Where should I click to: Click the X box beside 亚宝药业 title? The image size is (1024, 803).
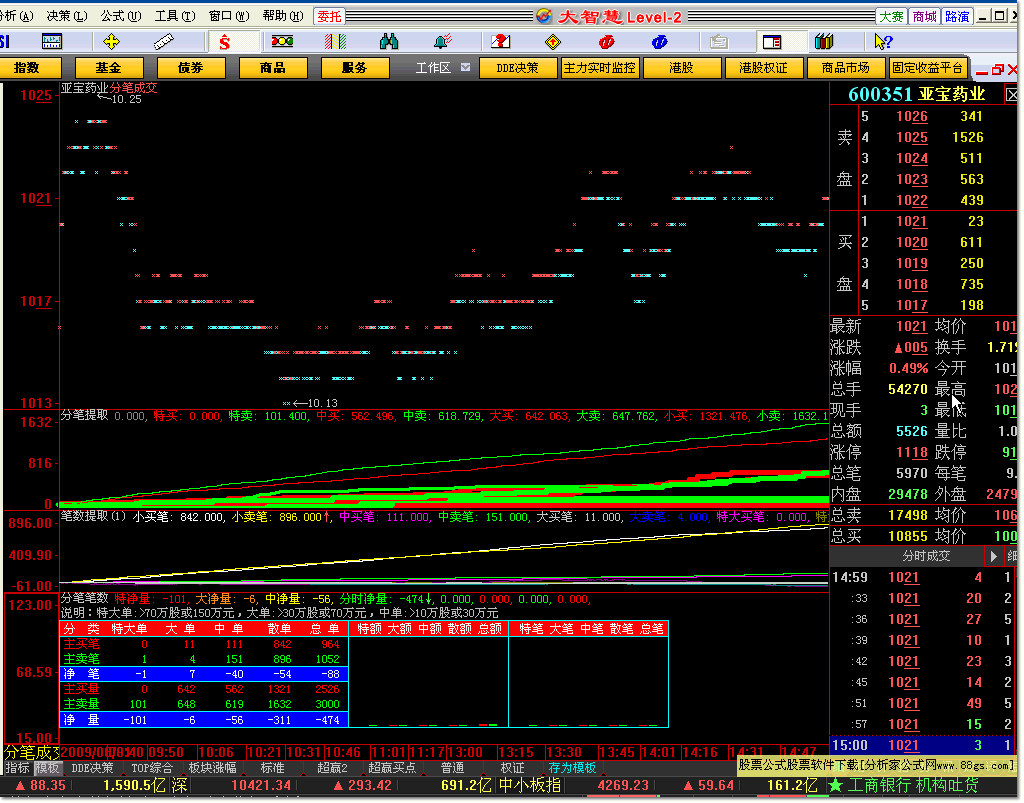(x=1012, y=95)
